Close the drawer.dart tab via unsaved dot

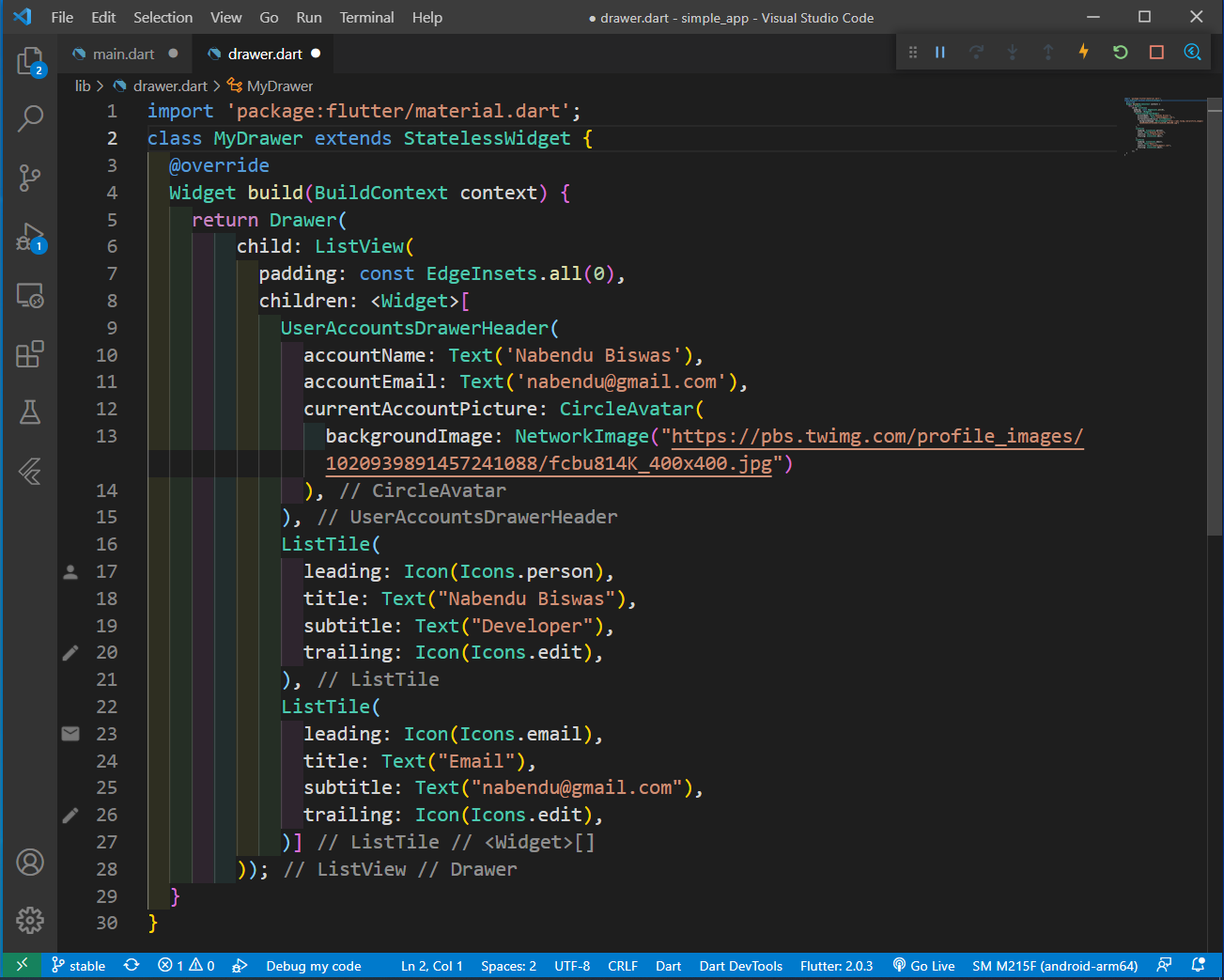point(316,54)
